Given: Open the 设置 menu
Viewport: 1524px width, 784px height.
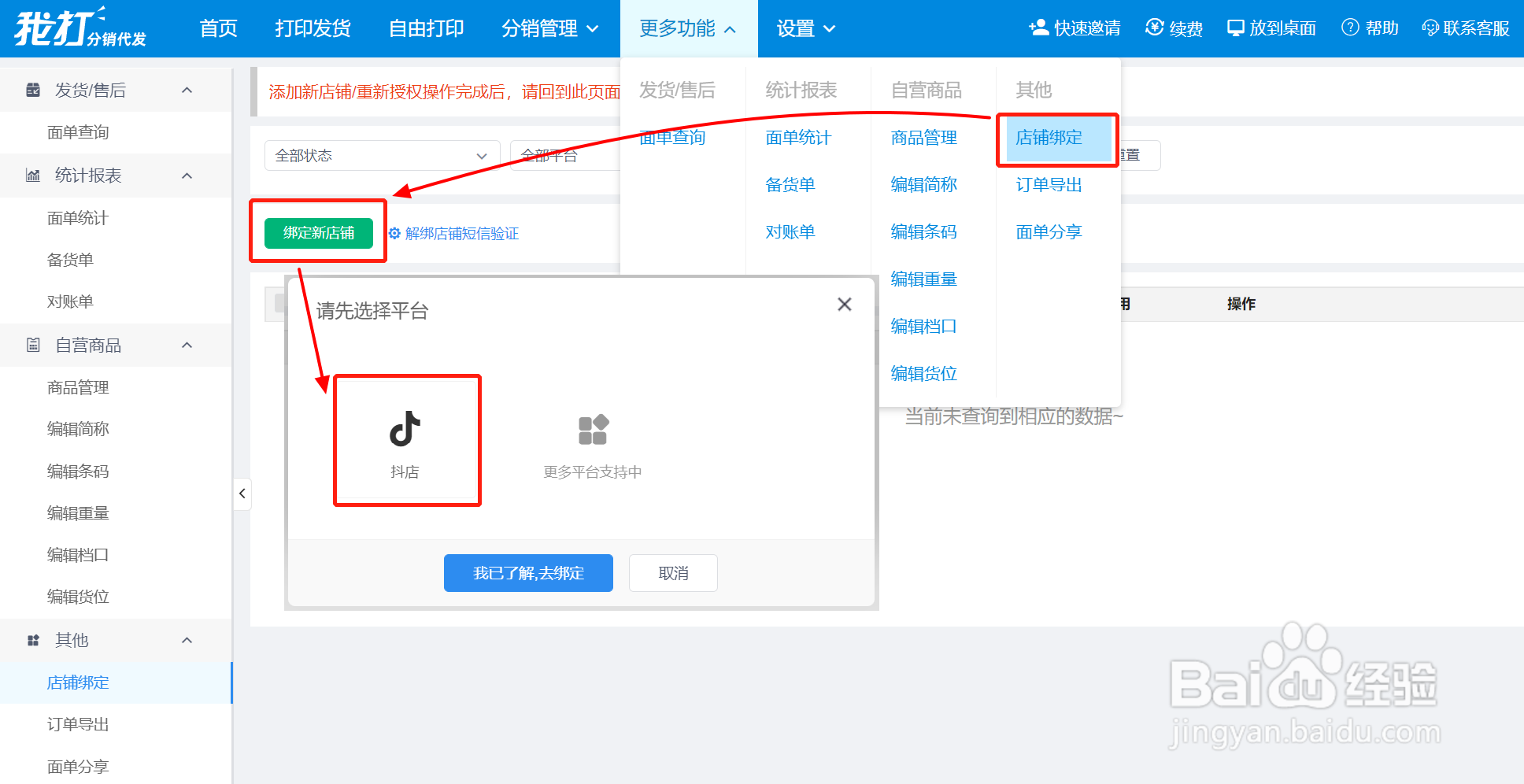Looking at the screenshot, I should [x=805, y=28].
